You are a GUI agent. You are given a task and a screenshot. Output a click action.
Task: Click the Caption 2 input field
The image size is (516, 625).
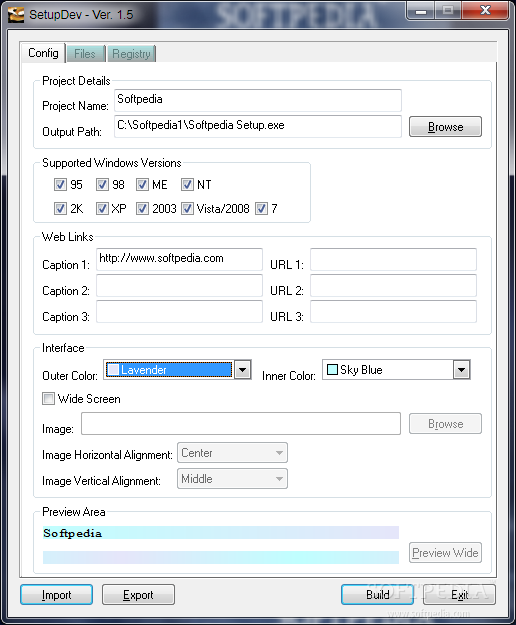click(x=179, y=285)
